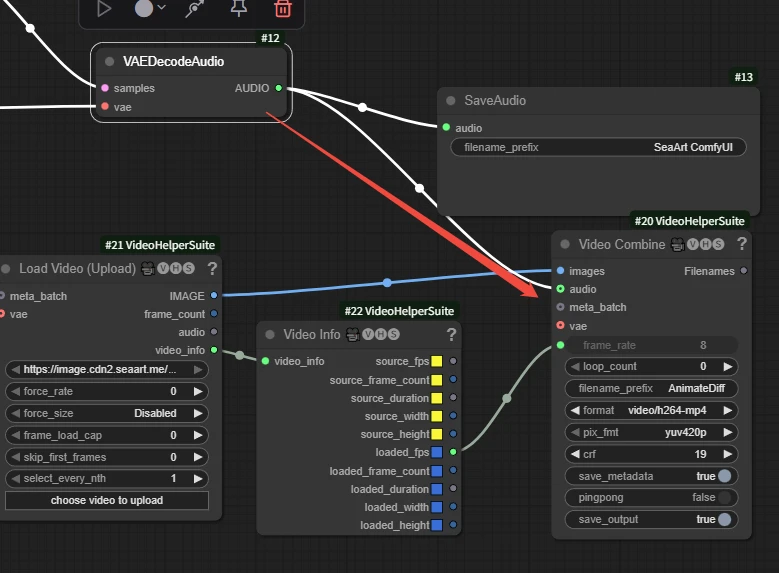Click the red trash delete icon
Image resolution: width=779 pixels, height=573 pixels.
(283, 9)
